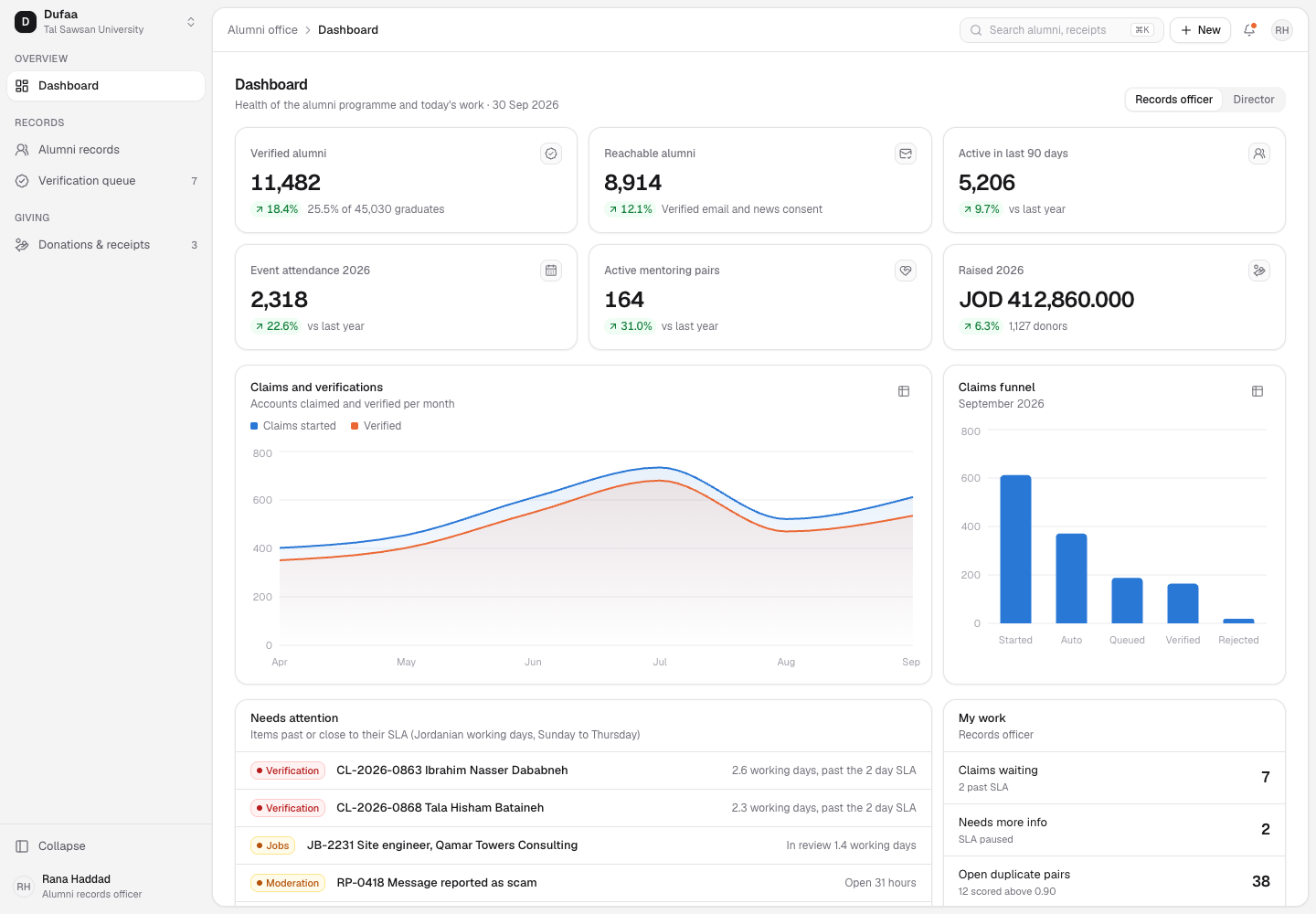The image size is (1316, 914).
Task: Open claim CL-2026-0863 Ibrahim Nasser Dababneh
Action: coord(583,771)
